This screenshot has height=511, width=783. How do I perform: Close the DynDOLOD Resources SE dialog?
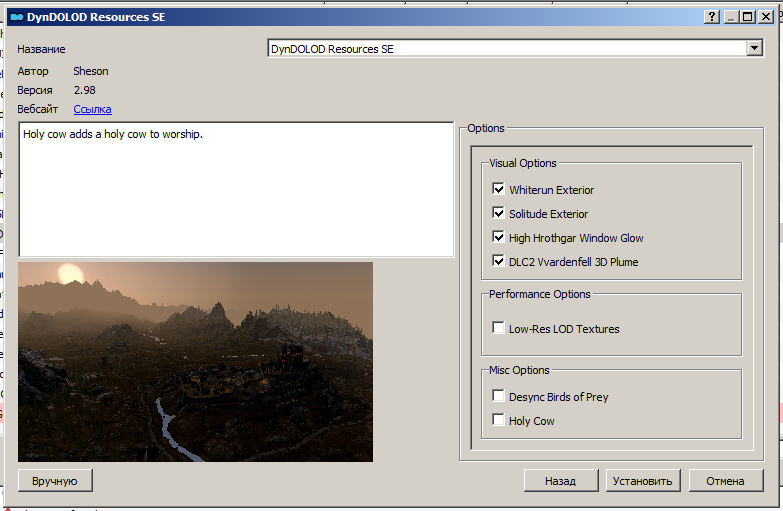(x=766, y=17)
